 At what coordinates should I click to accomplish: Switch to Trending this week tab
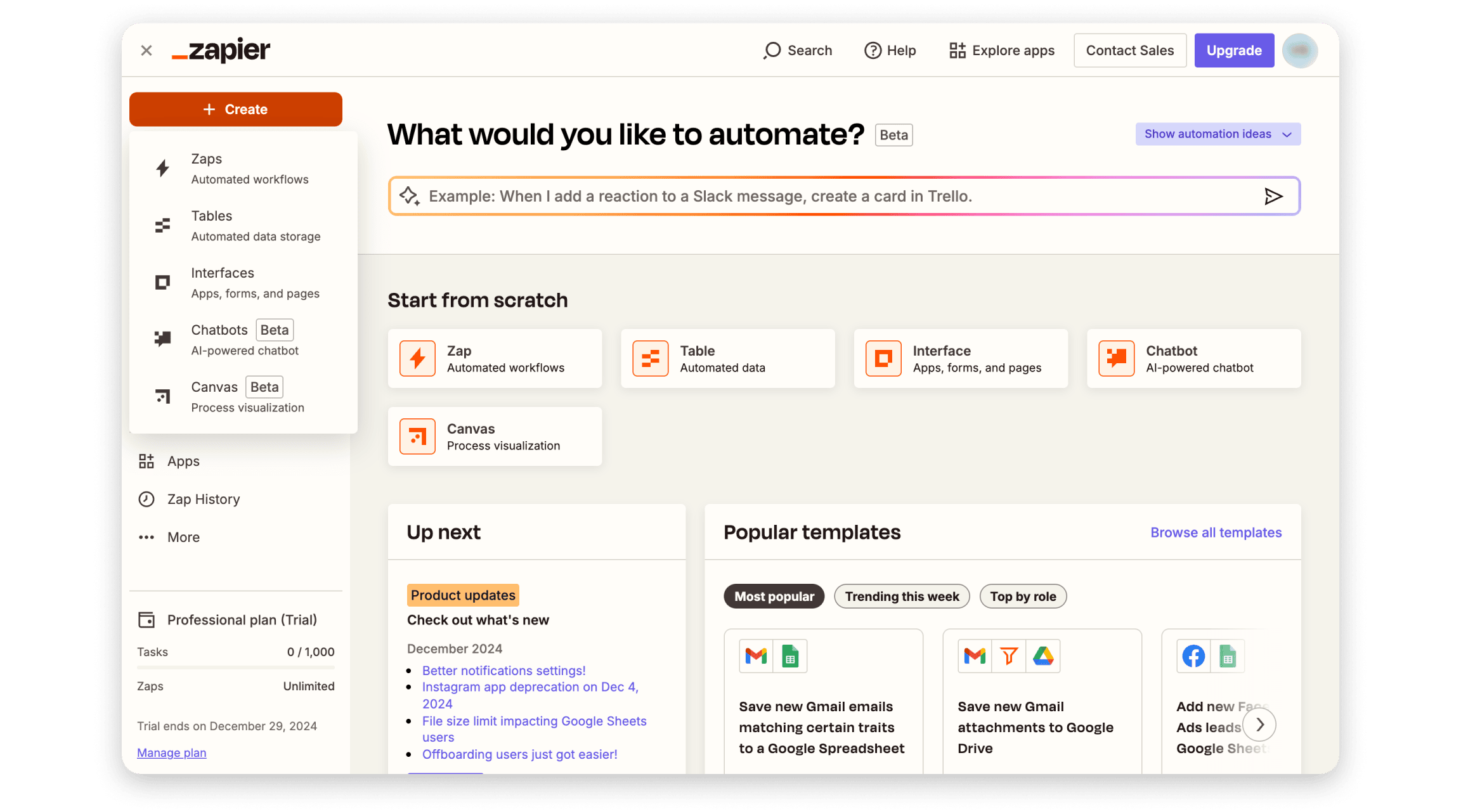pos(902,596)
